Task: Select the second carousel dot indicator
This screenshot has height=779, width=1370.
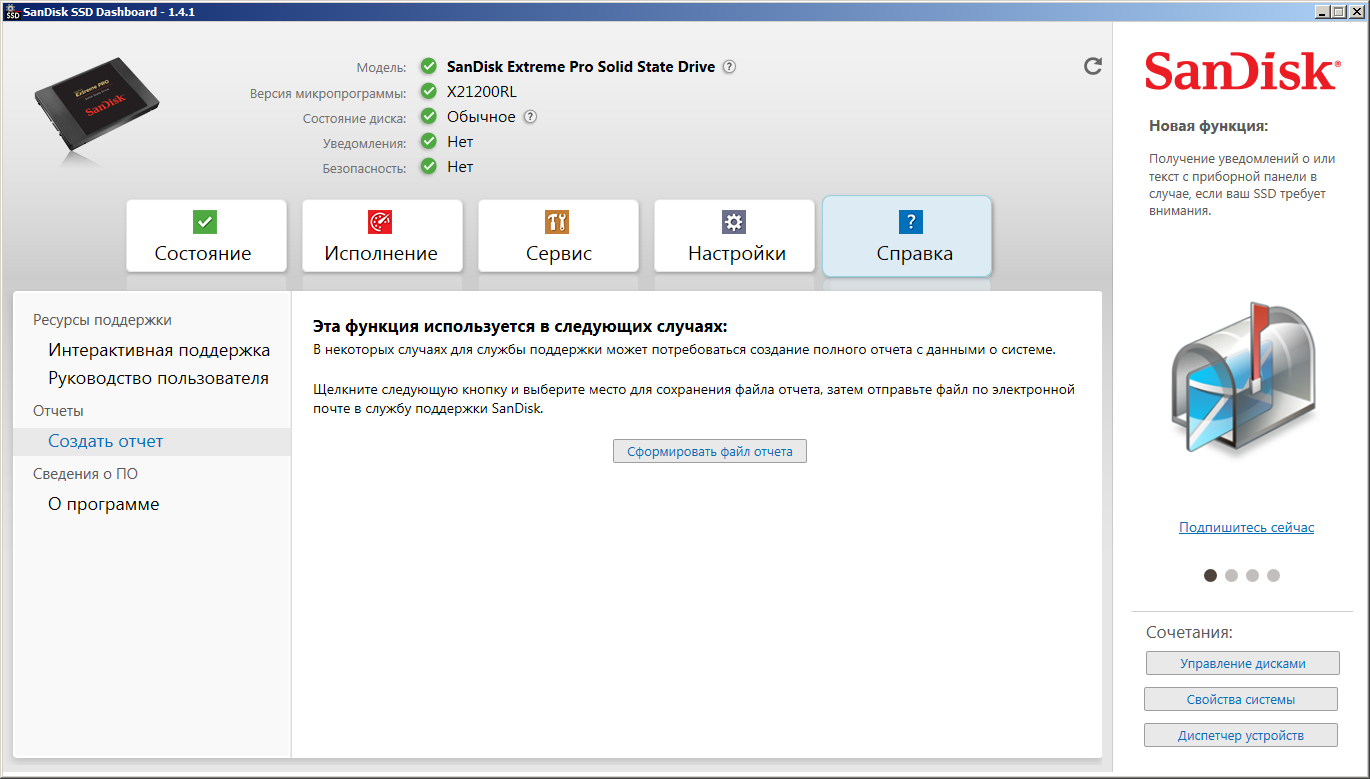Action: pyautogui.click(x=1231, y=575)
